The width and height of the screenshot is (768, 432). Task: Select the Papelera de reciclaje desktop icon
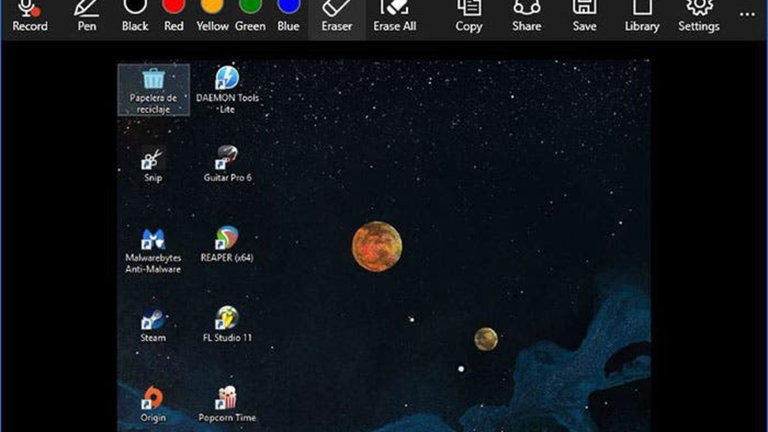[153, 90]
